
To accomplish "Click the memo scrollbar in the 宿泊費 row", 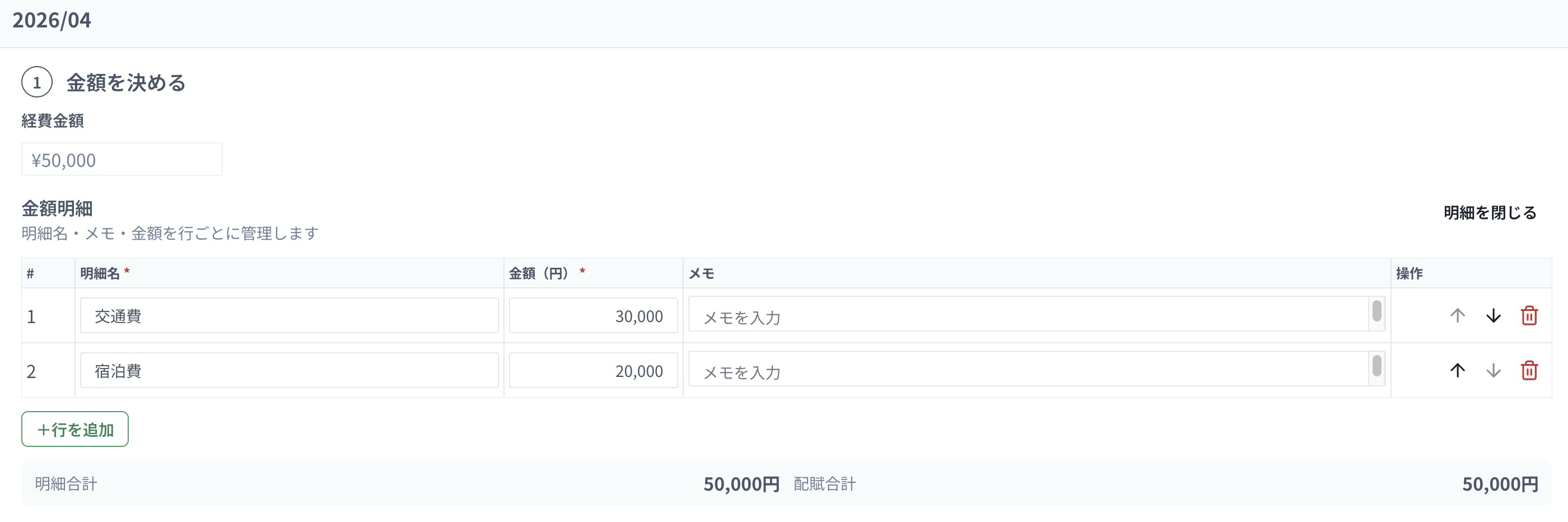I will [1377, 367].
